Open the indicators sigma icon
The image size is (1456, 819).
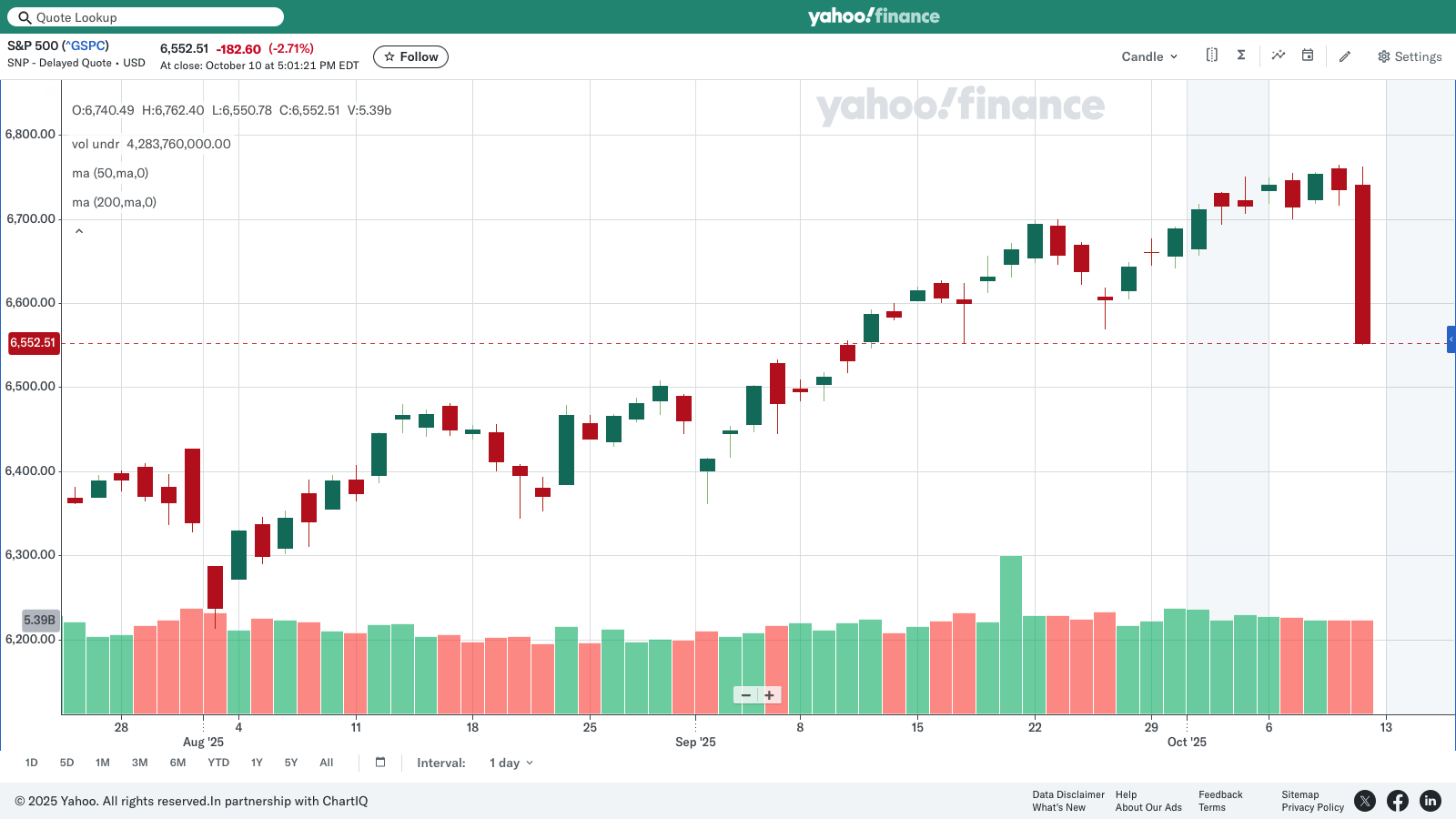(x=1241, y=56)
